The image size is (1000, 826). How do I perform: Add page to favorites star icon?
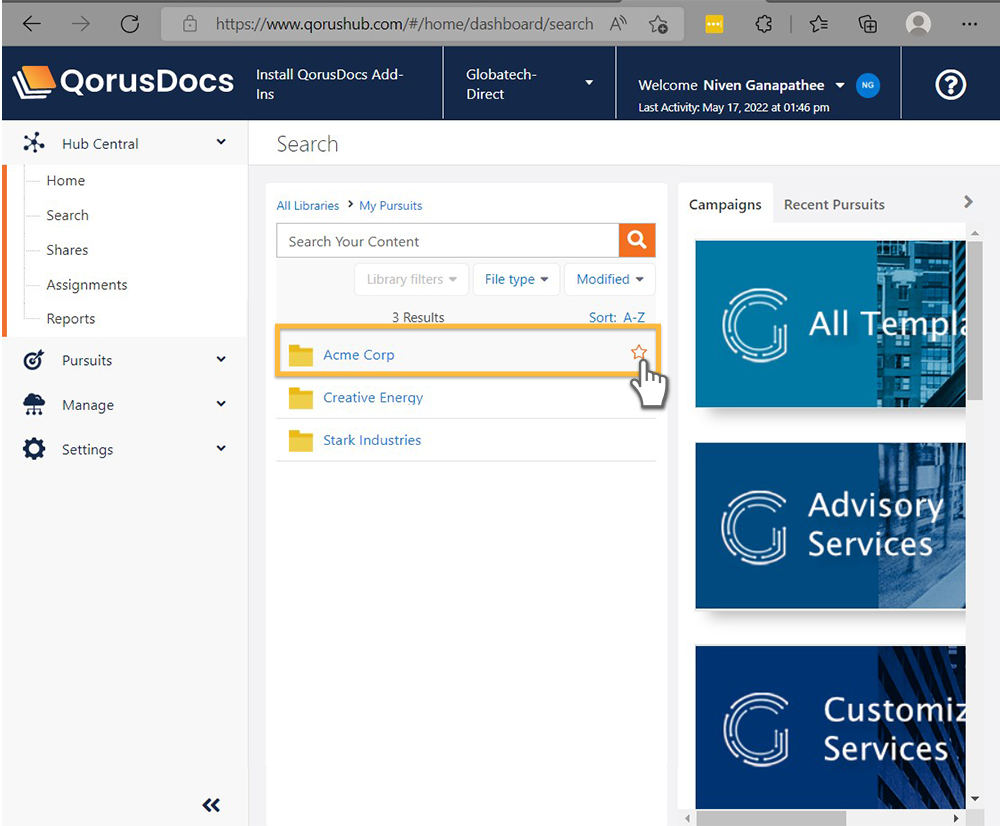[x=658, y=24]
